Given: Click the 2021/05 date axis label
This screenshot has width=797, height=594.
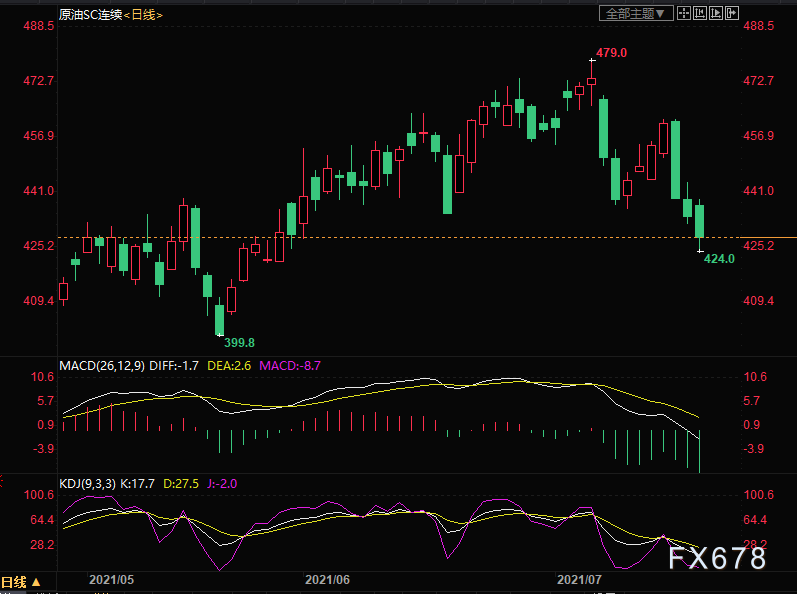Looking at the screenshot, I should [111, 580].
